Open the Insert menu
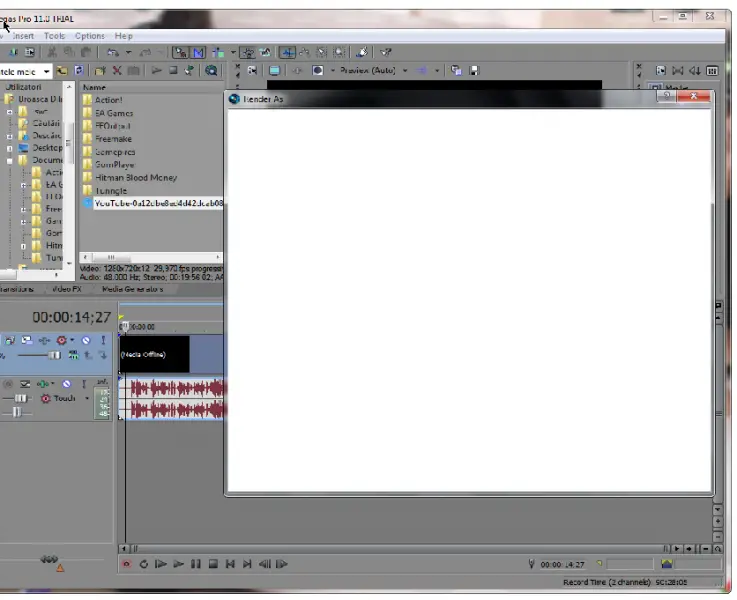Screen dimensions: 737x600 click(23, 36)
